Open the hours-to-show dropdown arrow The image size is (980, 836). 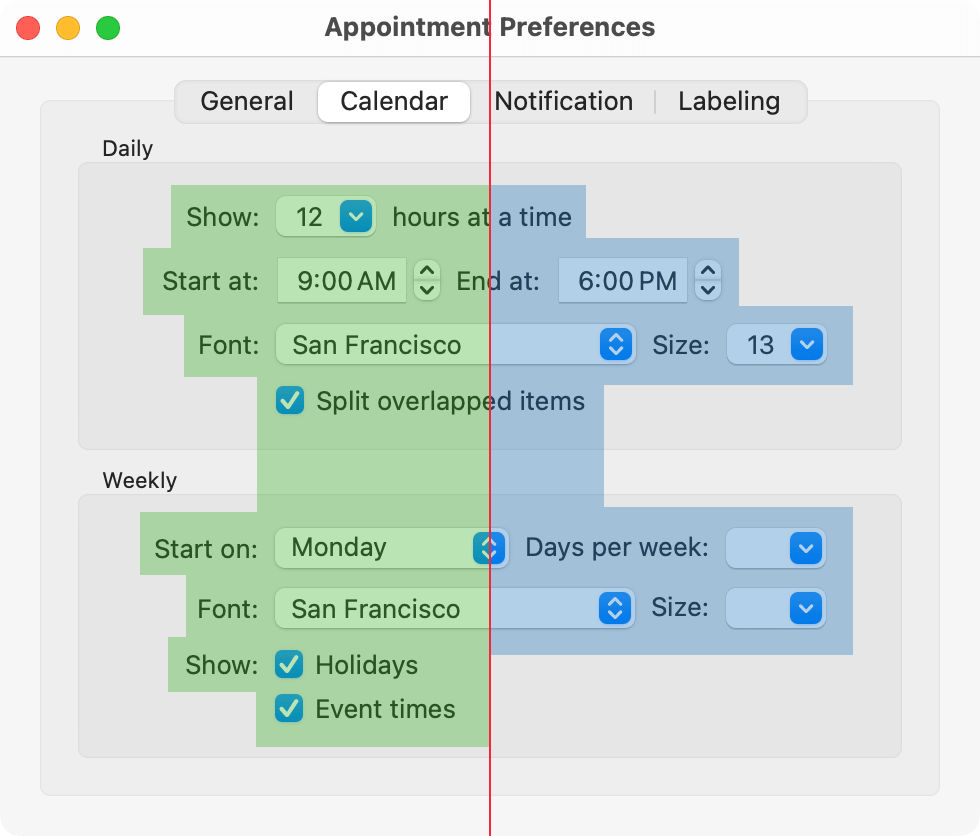pos(356,216)
